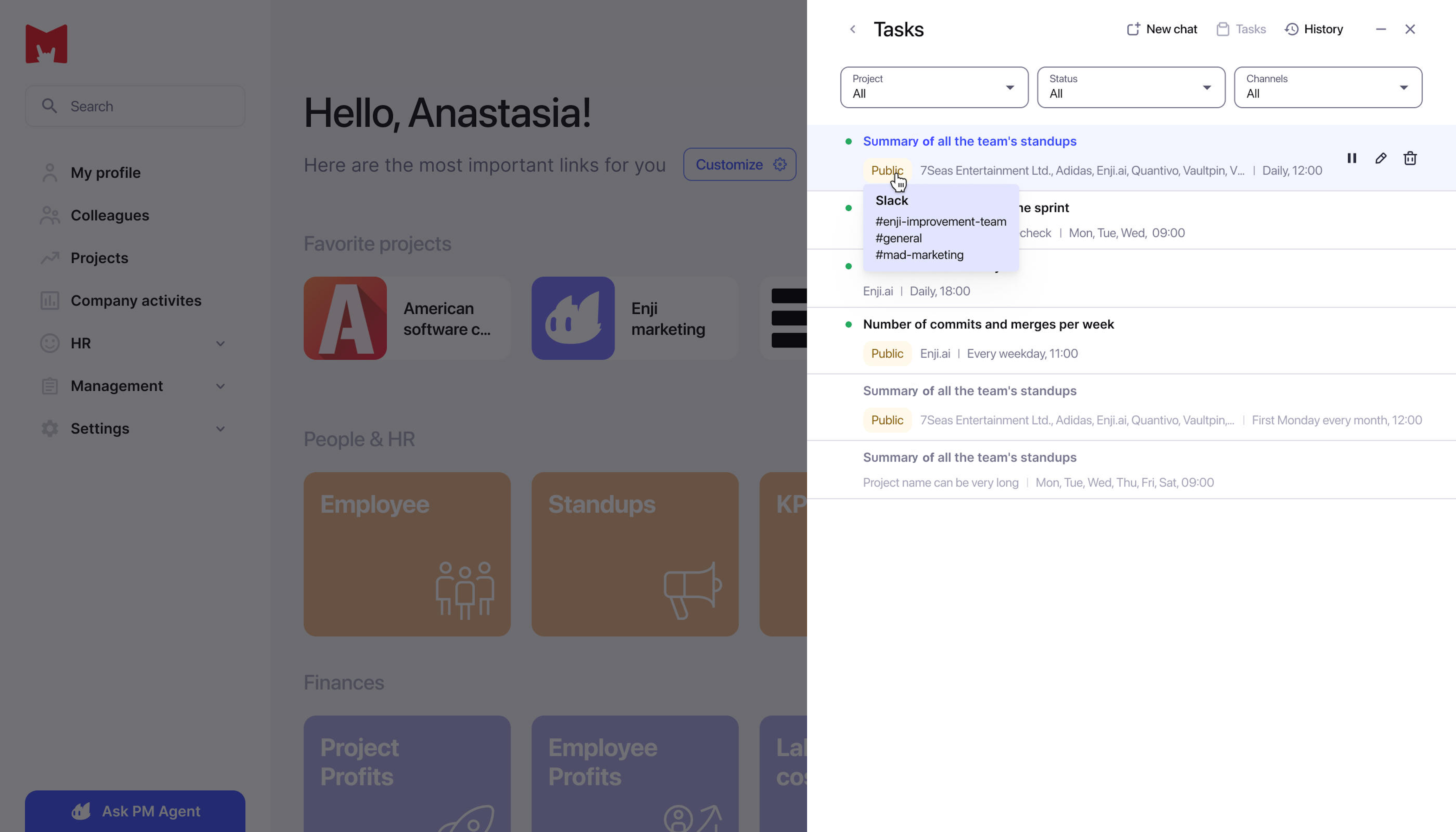Image resolution: width=1456 pixels, height=832 pixels.
Task: Pause the highlighted standups summary task
Action: tap(1351, 158)
